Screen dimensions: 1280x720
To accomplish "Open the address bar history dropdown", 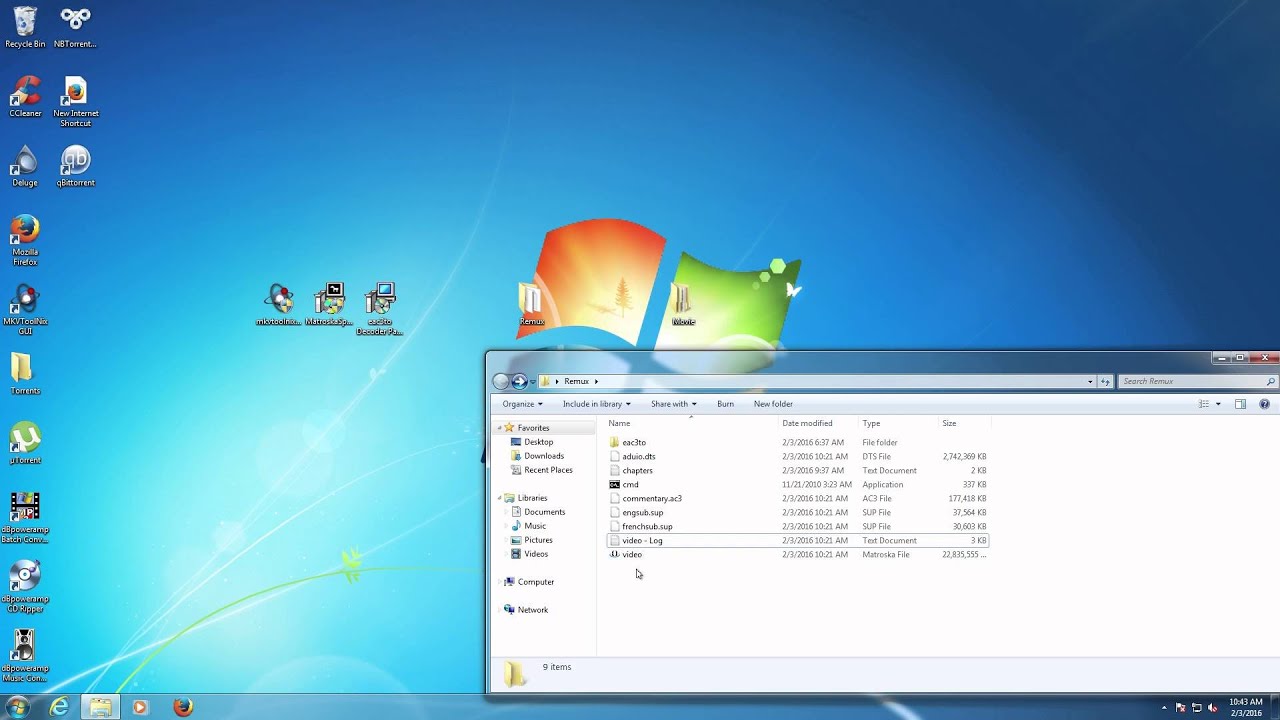I will [1090, 381].
